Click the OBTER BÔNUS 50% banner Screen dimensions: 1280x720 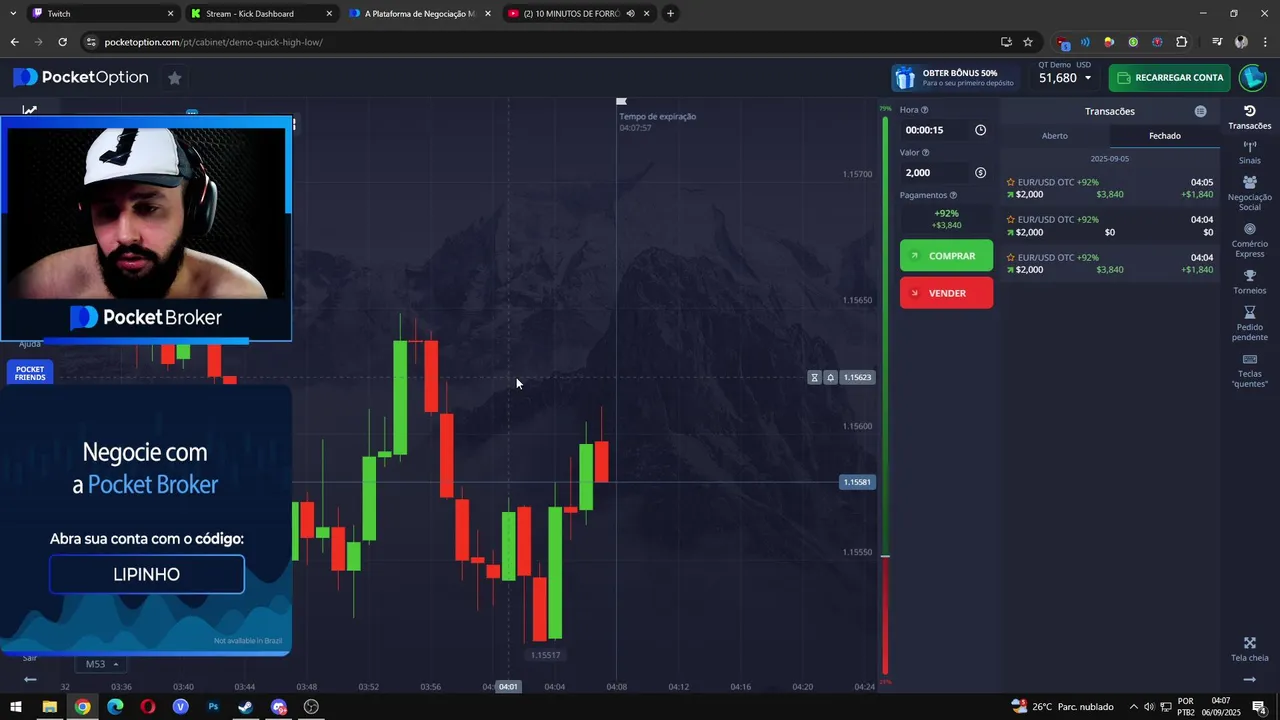point(954,78)
